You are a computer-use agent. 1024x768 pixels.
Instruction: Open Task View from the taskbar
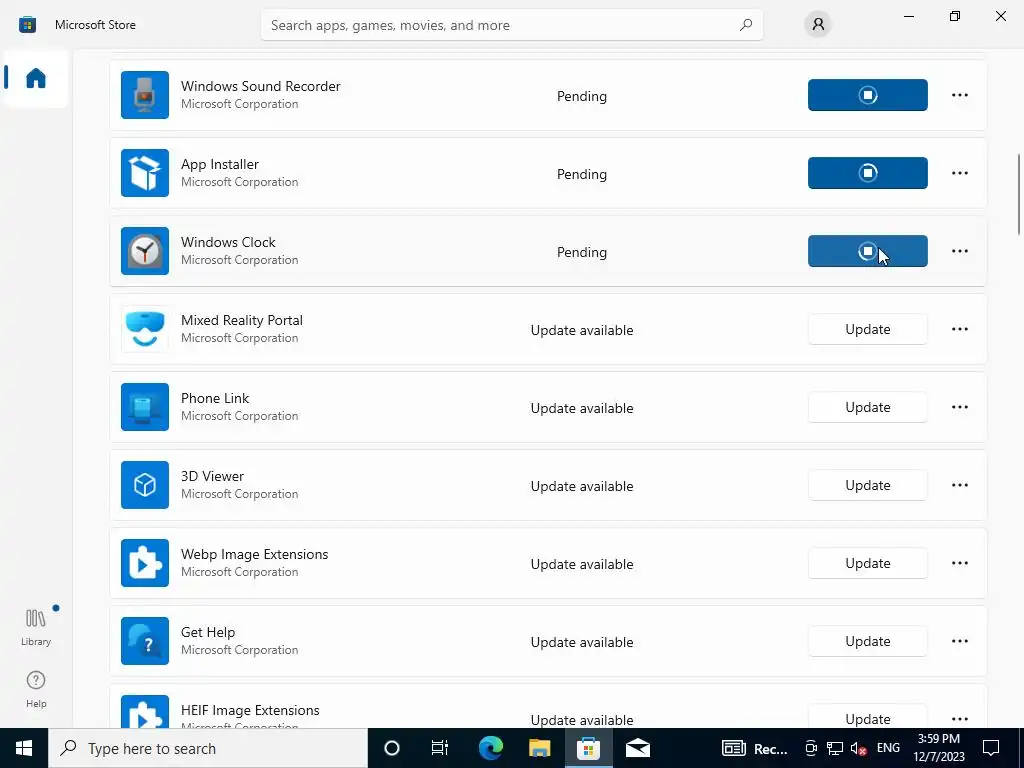pos(440,748)
